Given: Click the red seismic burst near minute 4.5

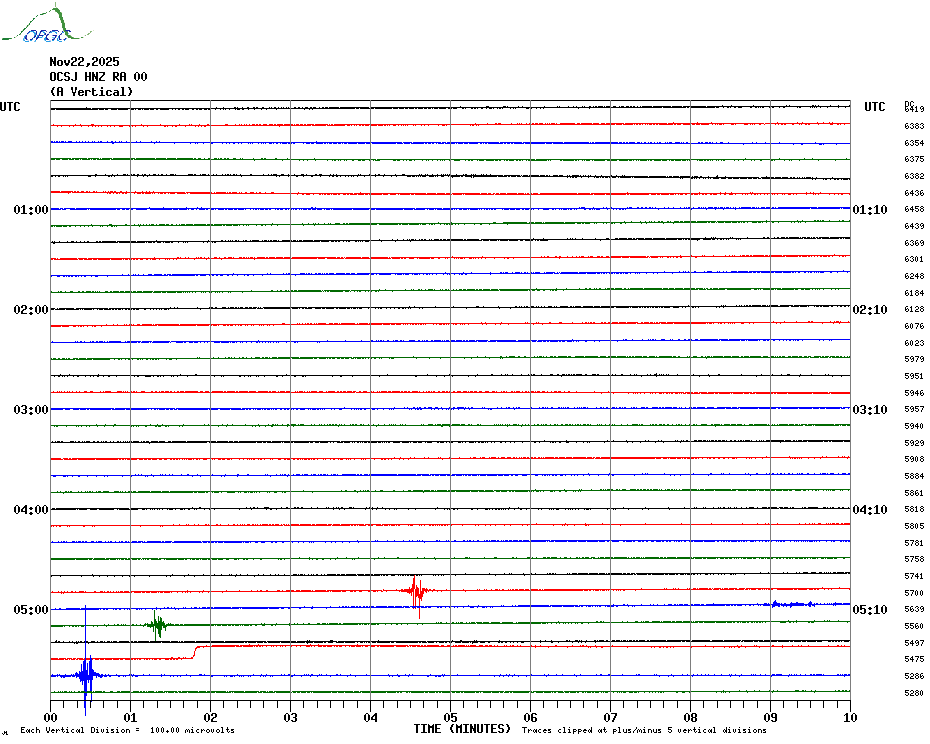Looking at the screenshot, I should [x=415, y=591].
